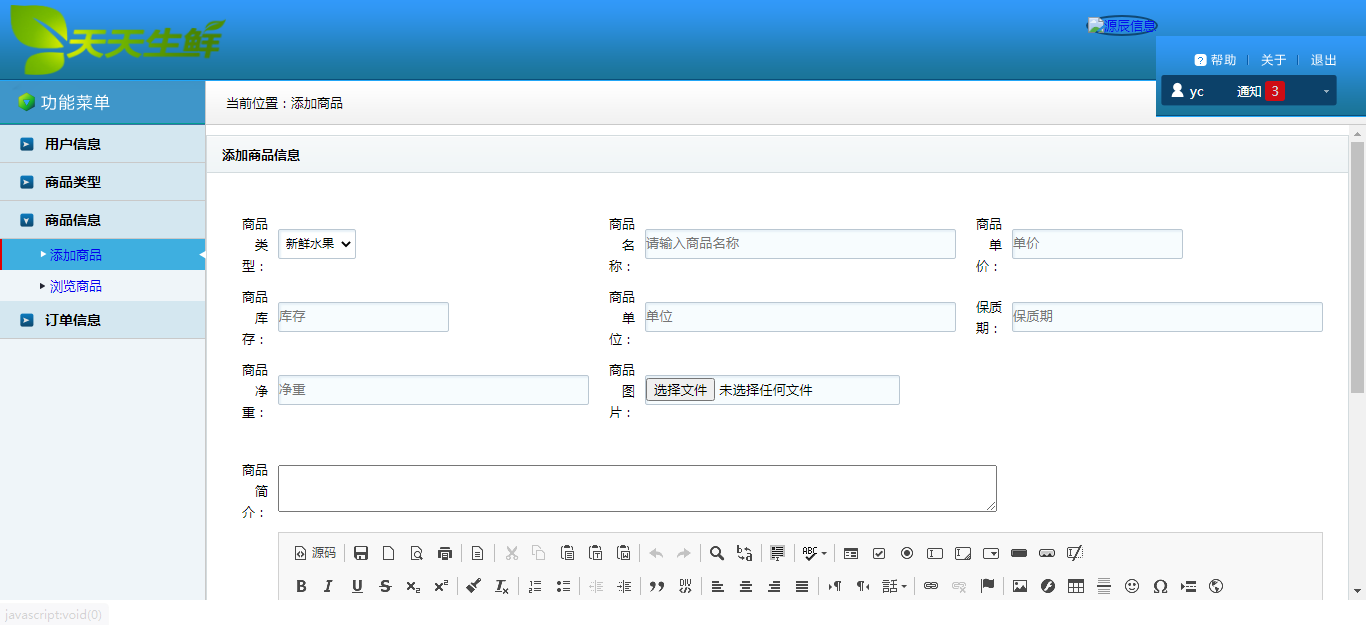Insert a radio button form element via toolbar
This screenshot has width=1366, height=625.
pyautogui.click(x=907, y=553)
